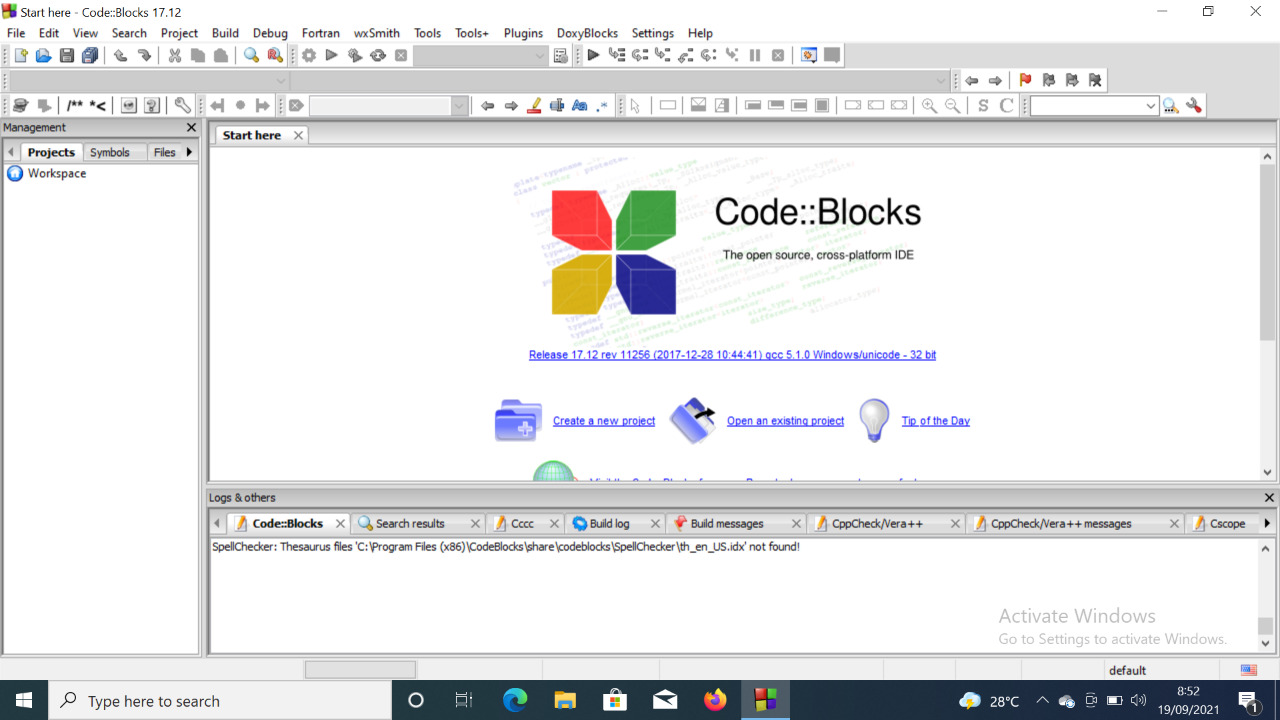Image resolution: width=1280 pixels, height=720 pixels.
Task: Toggle selected text only search
Action: 557,106
